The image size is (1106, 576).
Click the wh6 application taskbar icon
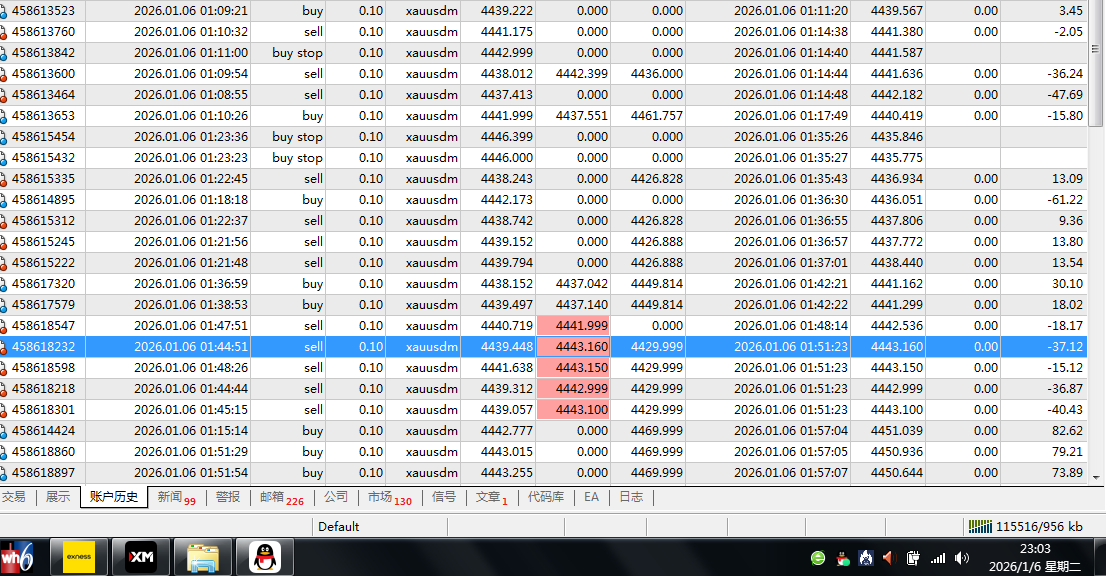(x=17, y=557)
